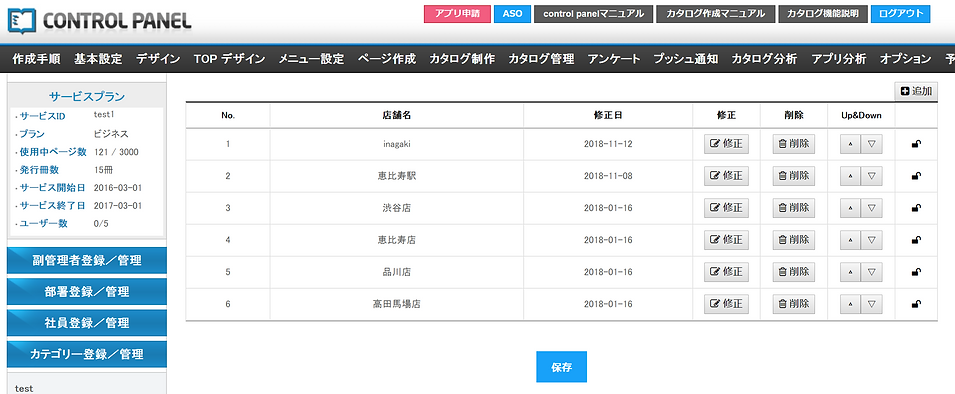Delete the 恵比寿駅 store
Viewport: 955px width, 394px height.
pyautogui.click(x=794, y=176)
